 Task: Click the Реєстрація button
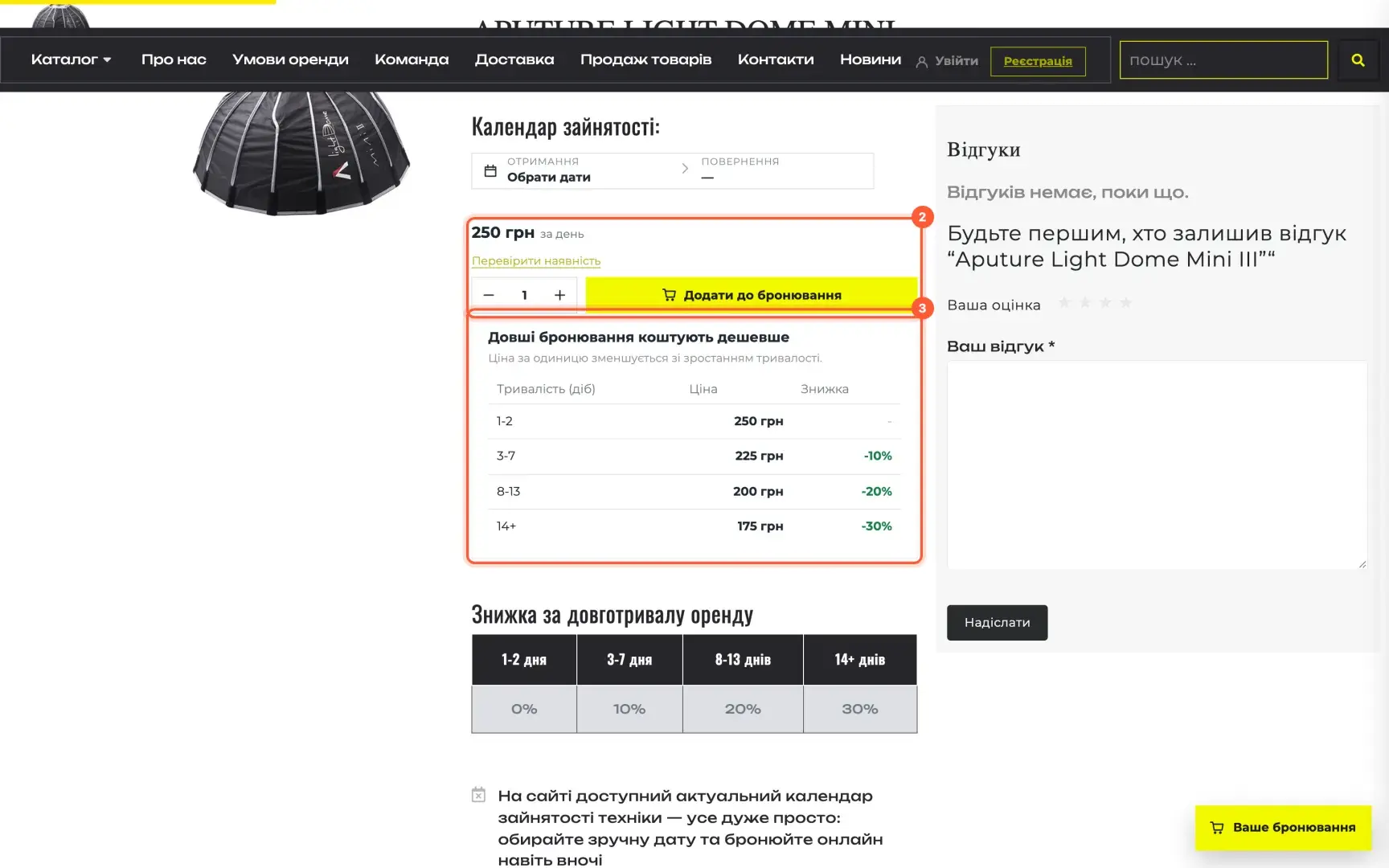tap(1038, 61)
